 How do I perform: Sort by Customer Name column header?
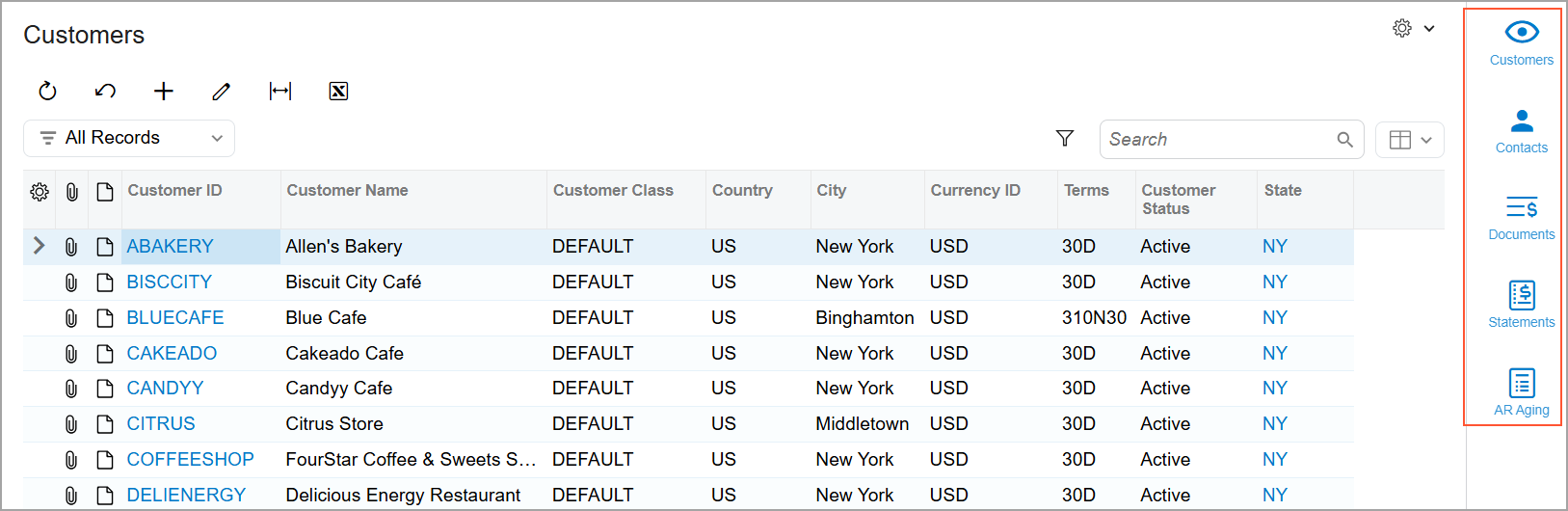click(x=348, y=191)
